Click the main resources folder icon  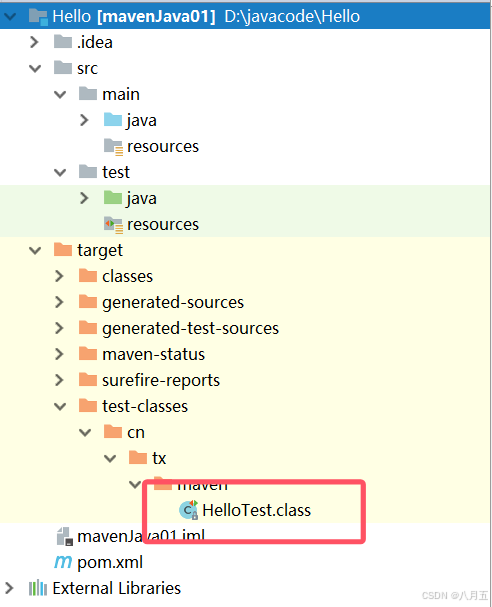113,147
